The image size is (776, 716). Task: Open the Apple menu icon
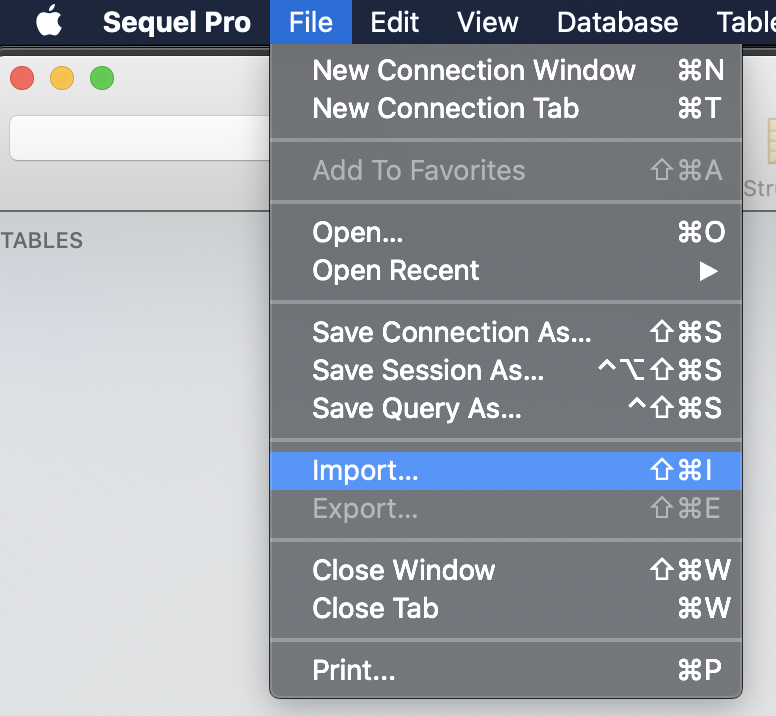coord(49,21)
